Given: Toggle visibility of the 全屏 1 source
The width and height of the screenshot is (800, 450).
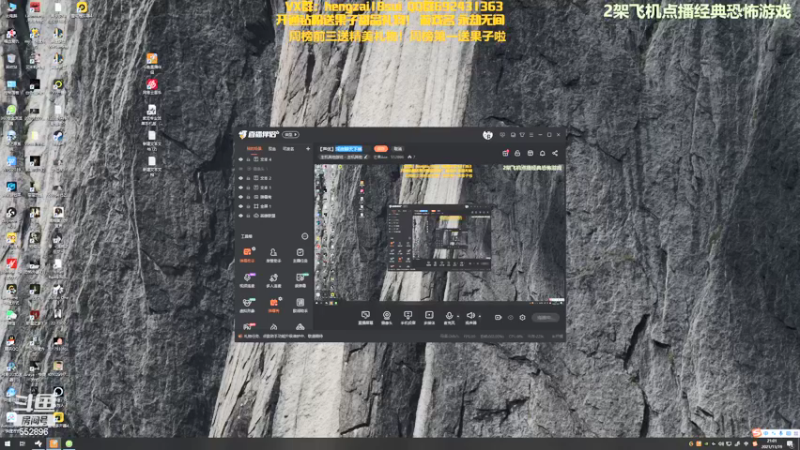Looking at the screenshot, I should point(241,206).
